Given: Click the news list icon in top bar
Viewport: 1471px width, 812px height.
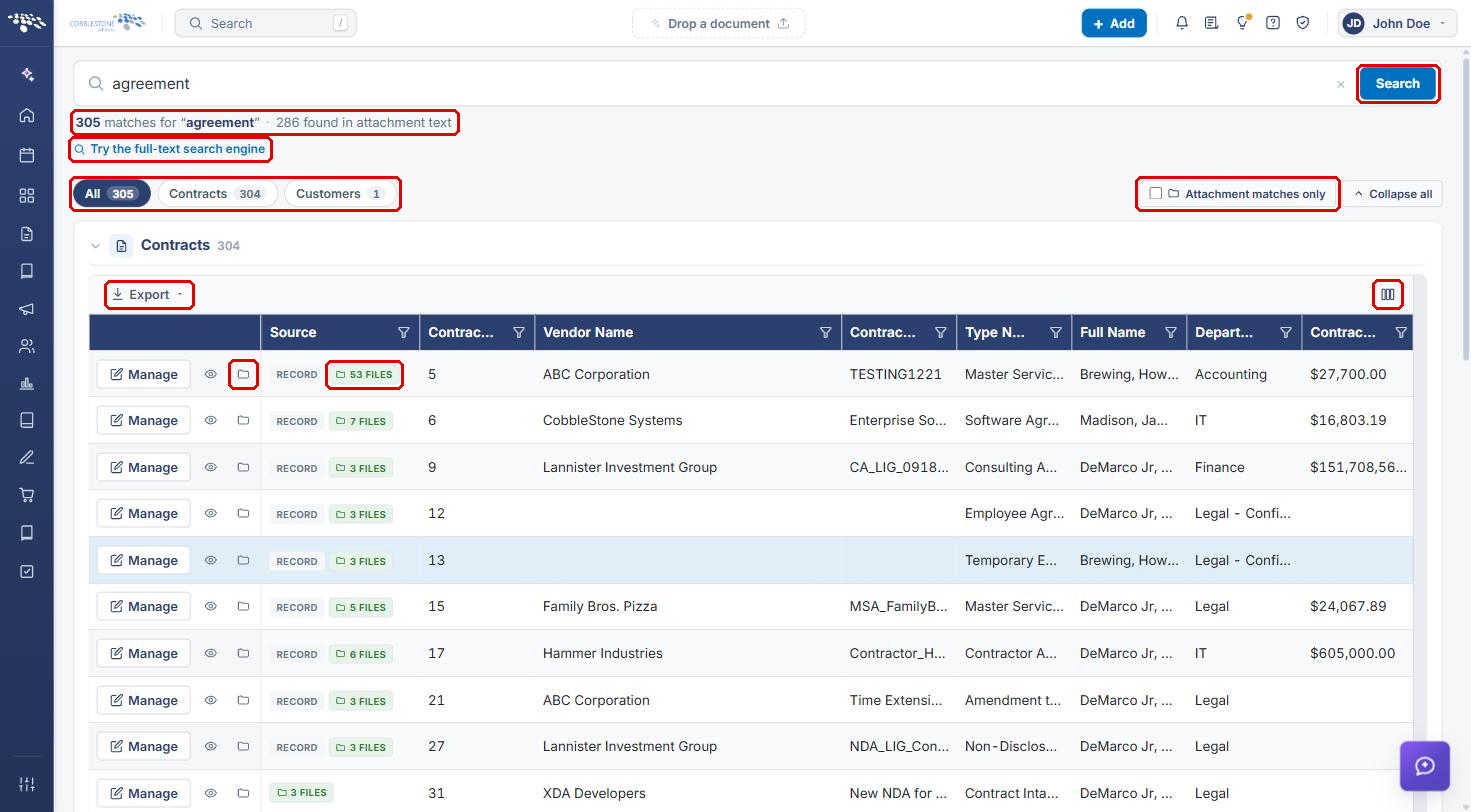Looking at the screenshot, I should (1212, 23).
